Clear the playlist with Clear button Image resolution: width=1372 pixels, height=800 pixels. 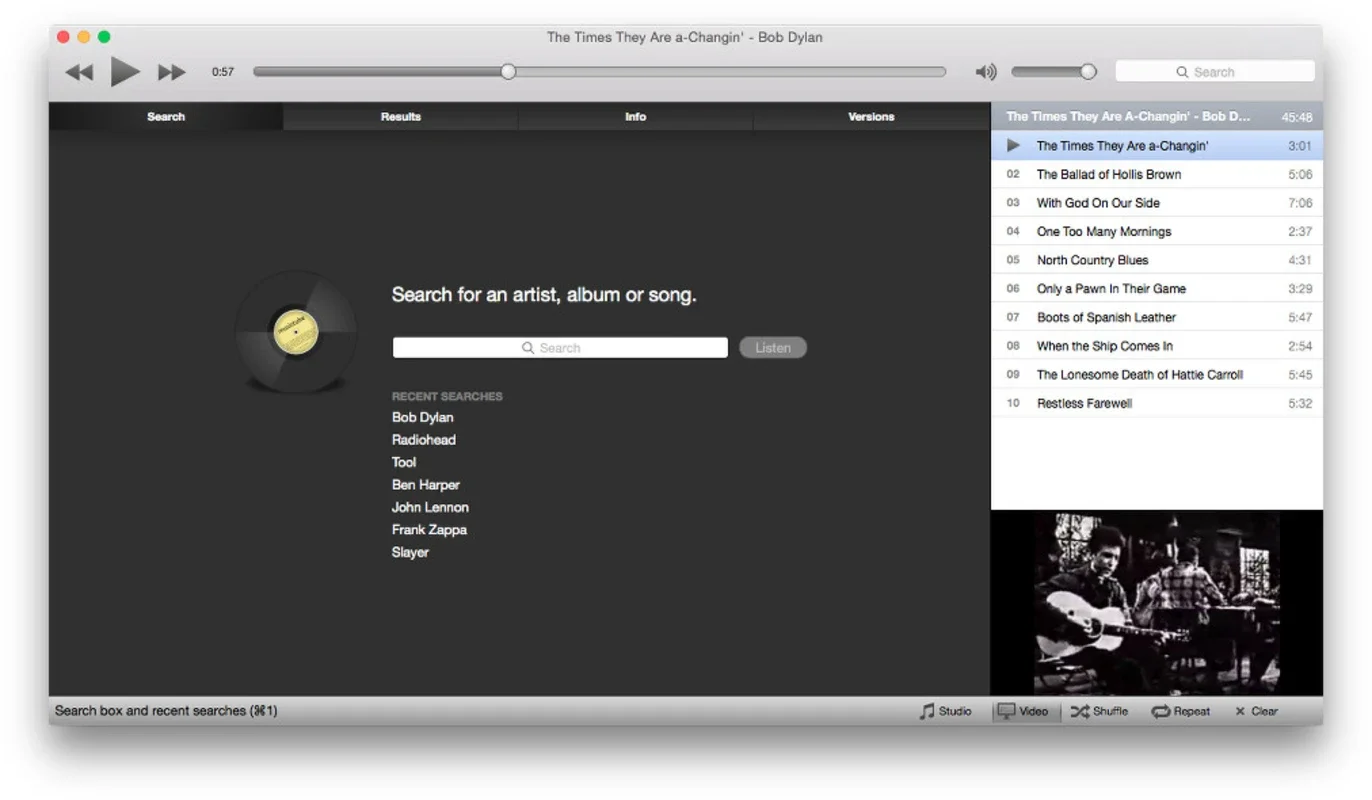pos(1256,711)
